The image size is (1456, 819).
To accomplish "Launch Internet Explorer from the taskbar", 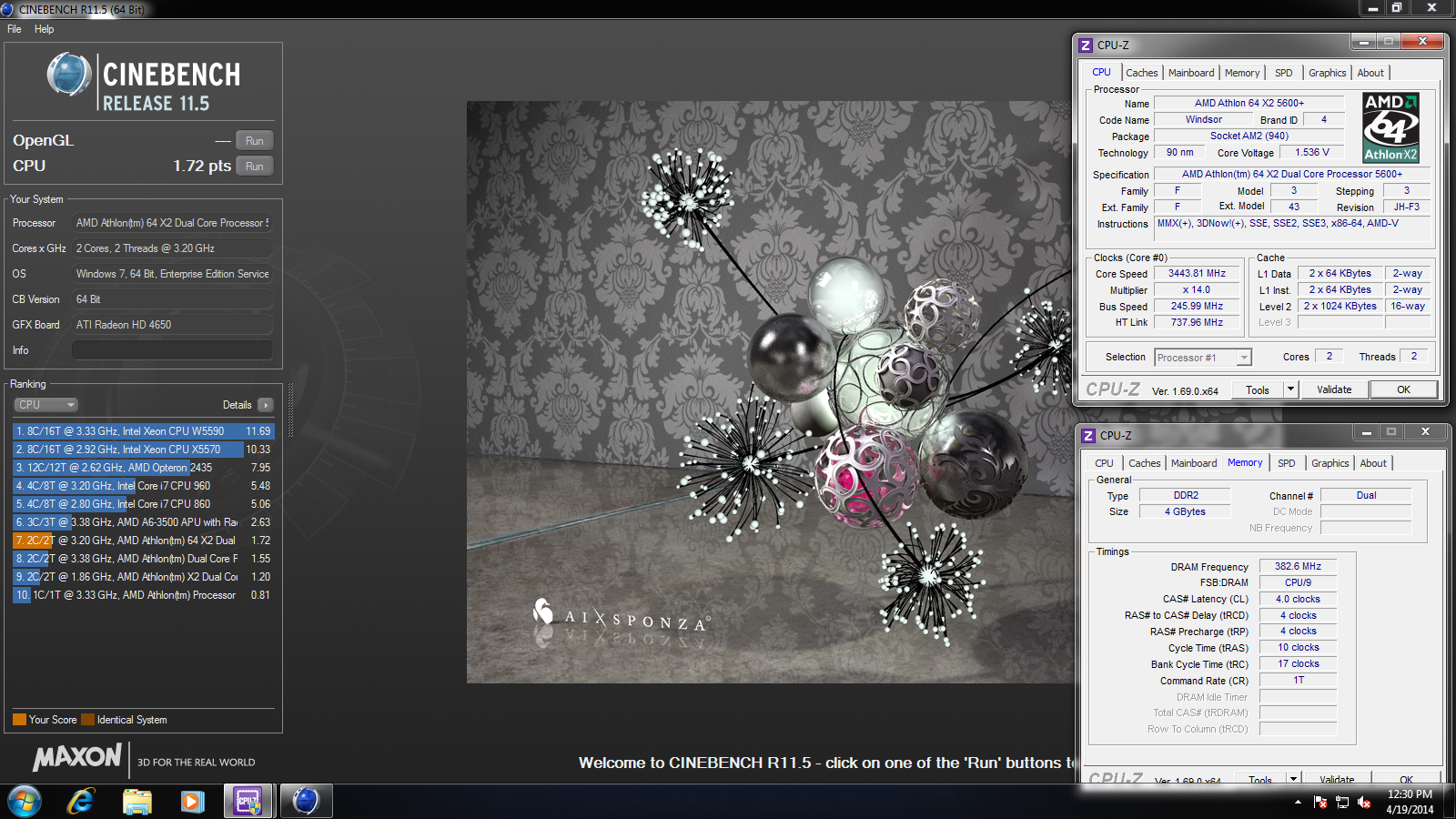I will click(81, 802).
